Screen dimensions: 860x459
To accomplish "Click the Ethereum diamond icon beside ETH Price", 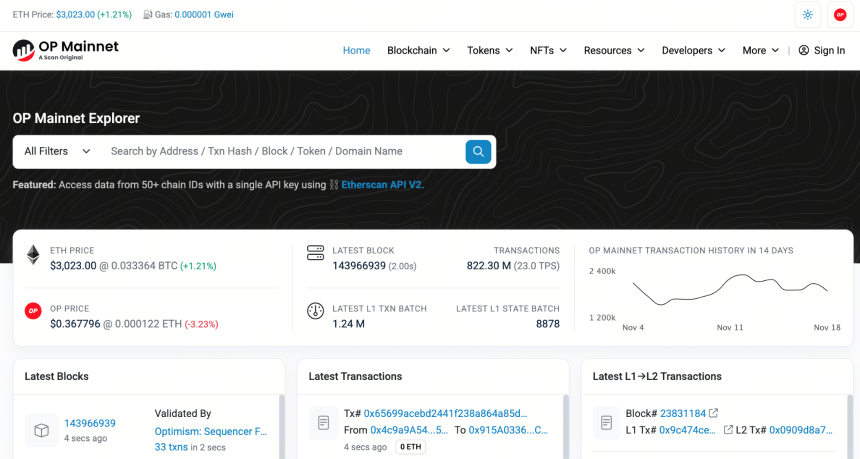I will (33, 255).
